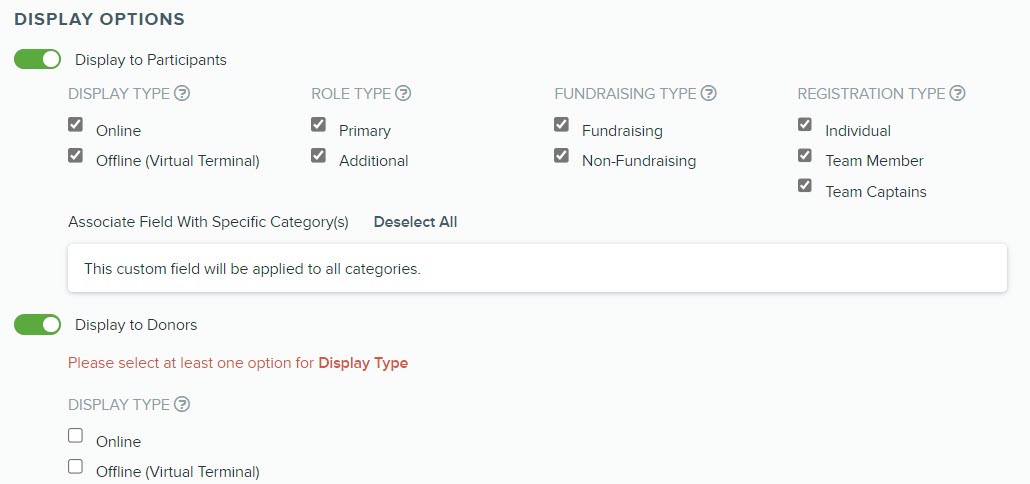Check donor Offline (Virtual Terminal) checkbox
Image resolution: width=1030 pixels, height=484 pixels.
tap(76, 466)
